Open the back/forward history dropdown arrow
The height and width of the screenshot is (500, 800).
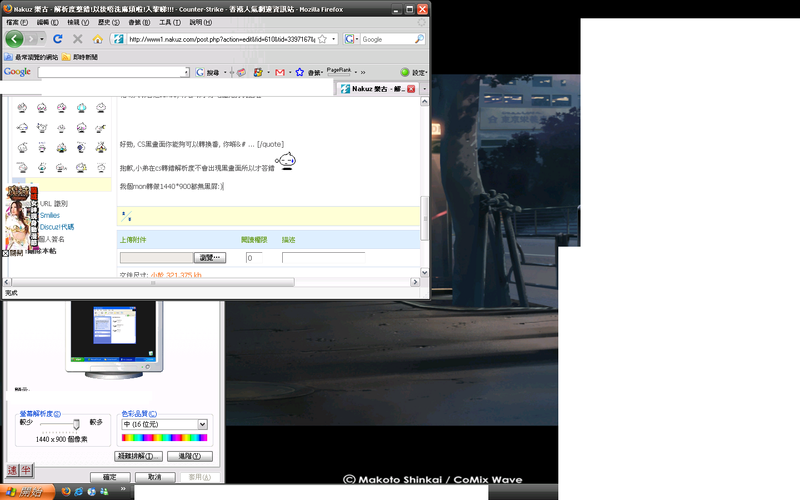[x=42, y=39]
